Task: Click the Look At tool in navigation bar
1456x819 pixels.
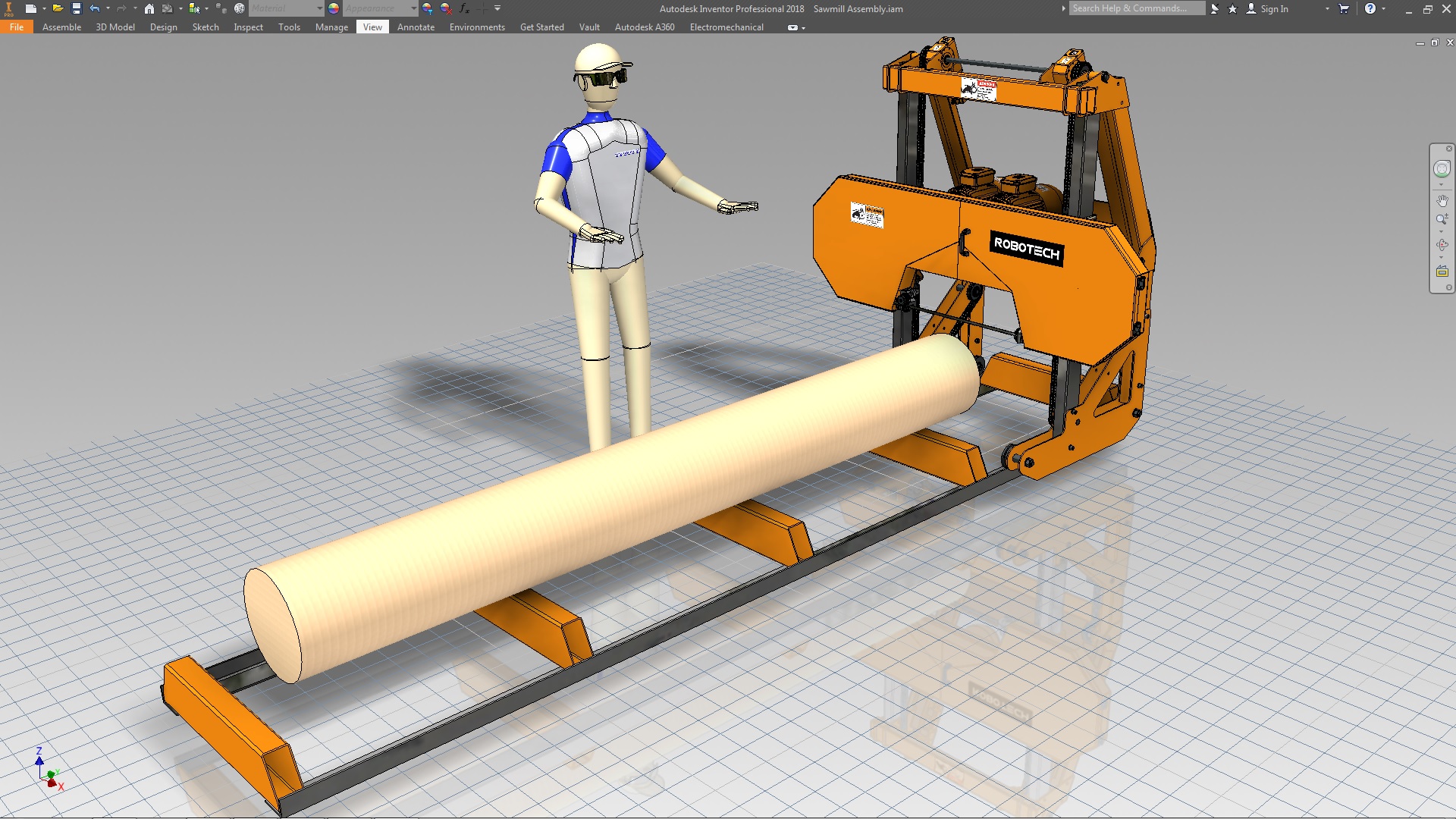Action: [1442, 271]
